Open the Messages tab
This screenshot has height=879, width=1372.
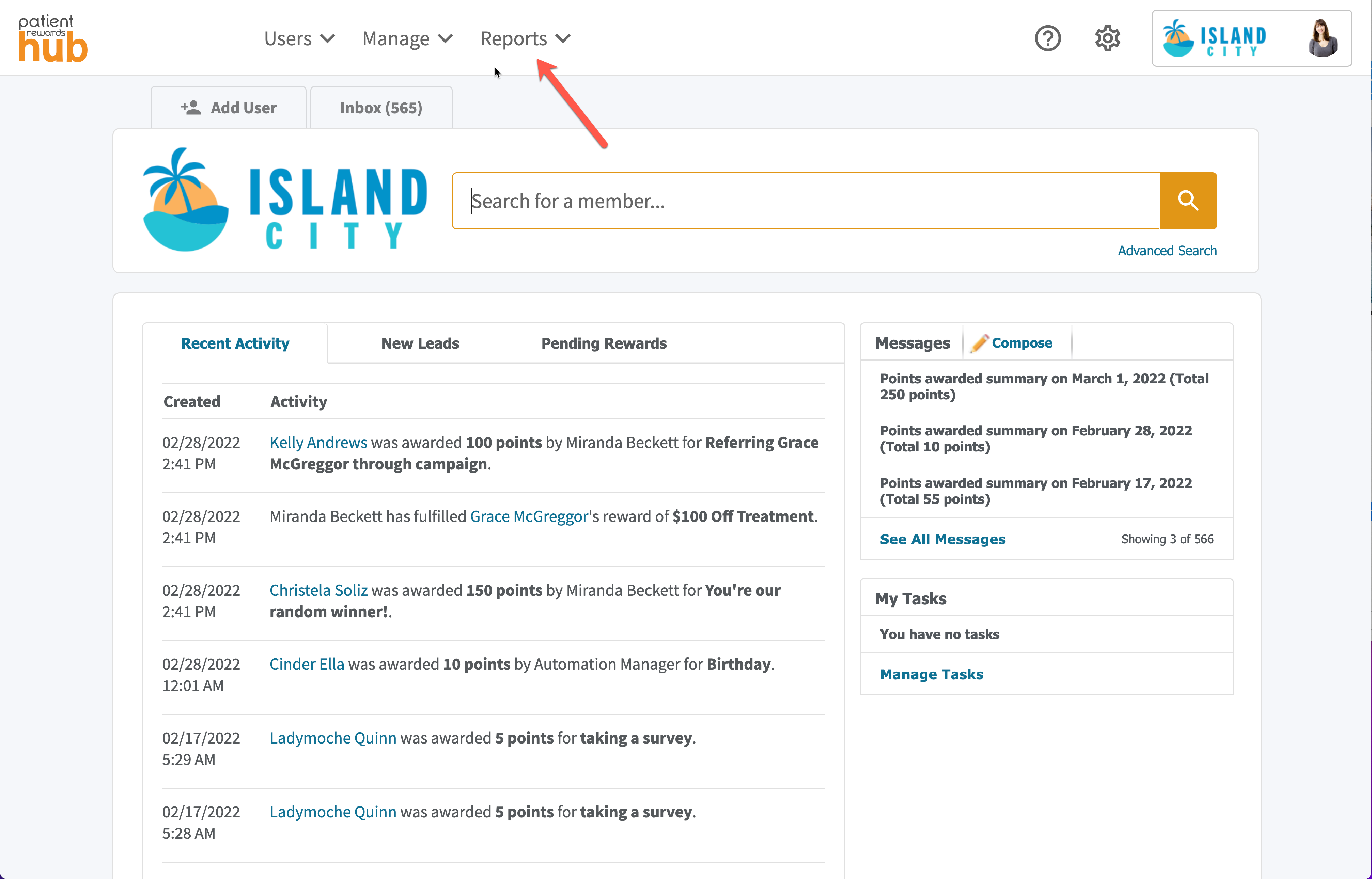pos(913,343)
